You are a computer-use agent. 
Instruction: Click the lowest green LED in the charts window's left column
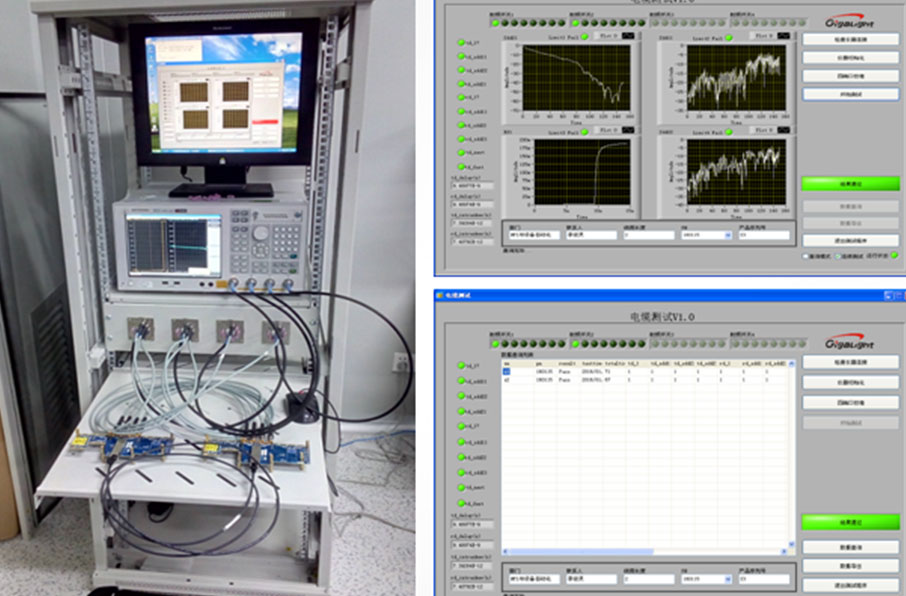tap(461, 166)
